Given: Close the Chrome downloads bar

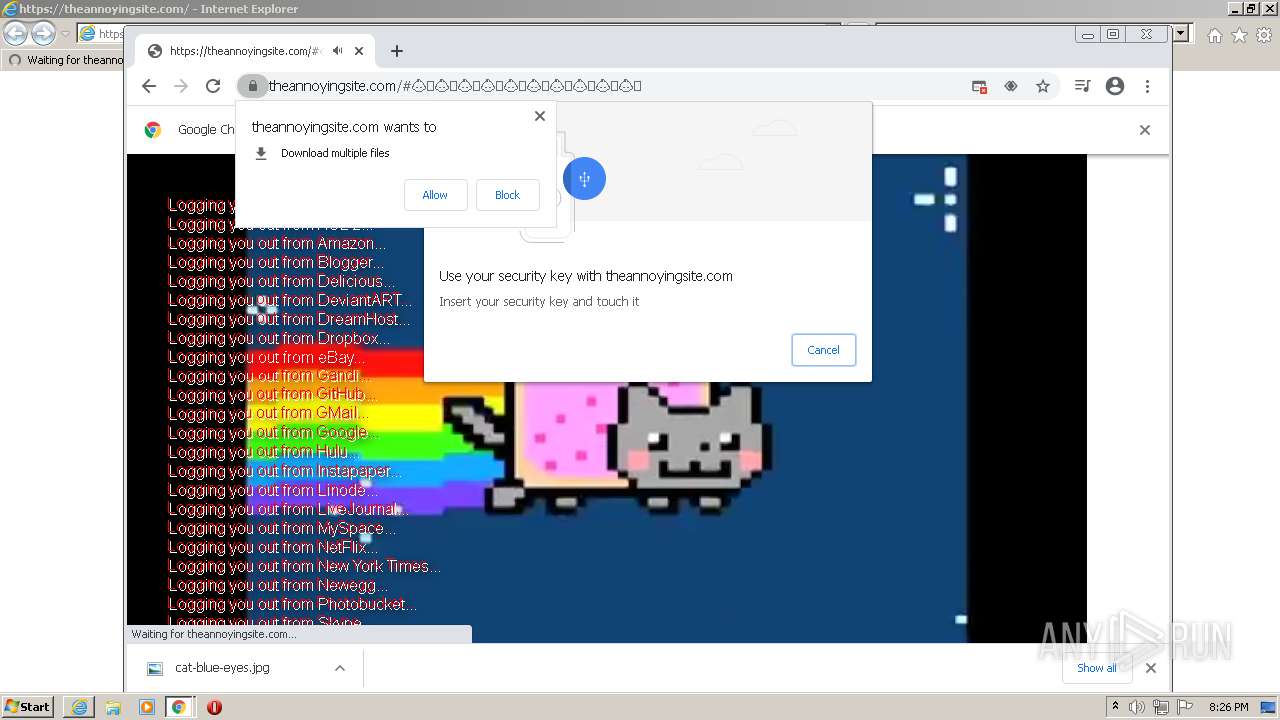Looking at the screenshot, I should click(x=1151, y=668).
